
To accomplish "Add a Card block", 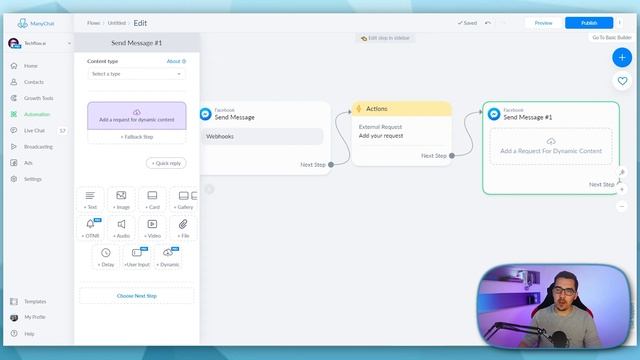I will coord(152,200).
